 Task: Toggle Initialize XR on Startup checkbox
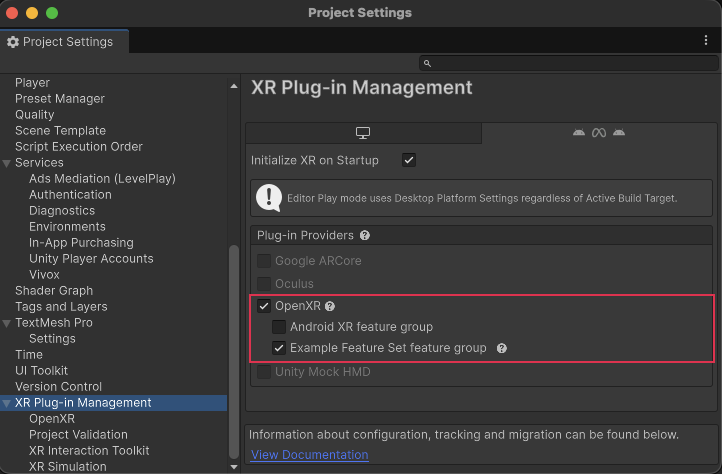(x=408, y=160)
